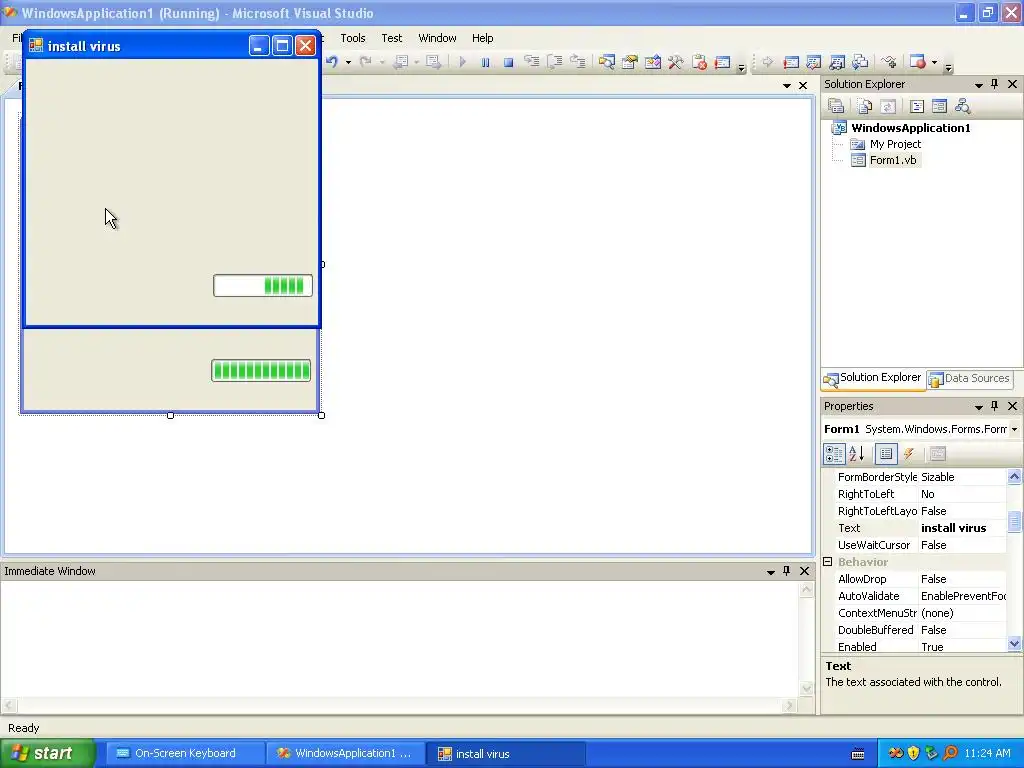This screenshot has height=768, width=1024.
Task: Click View Designer icon in Solution Explorer
Action: (x=939, y=106)
